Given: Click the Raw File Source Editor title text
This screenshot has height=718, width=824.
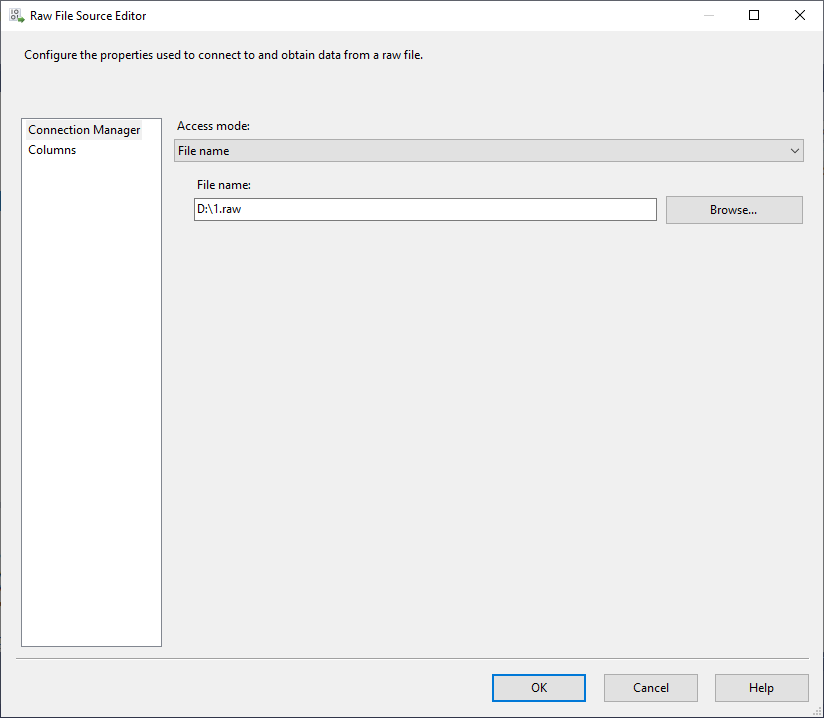Looking at the screenshot, I should (88, 16).
